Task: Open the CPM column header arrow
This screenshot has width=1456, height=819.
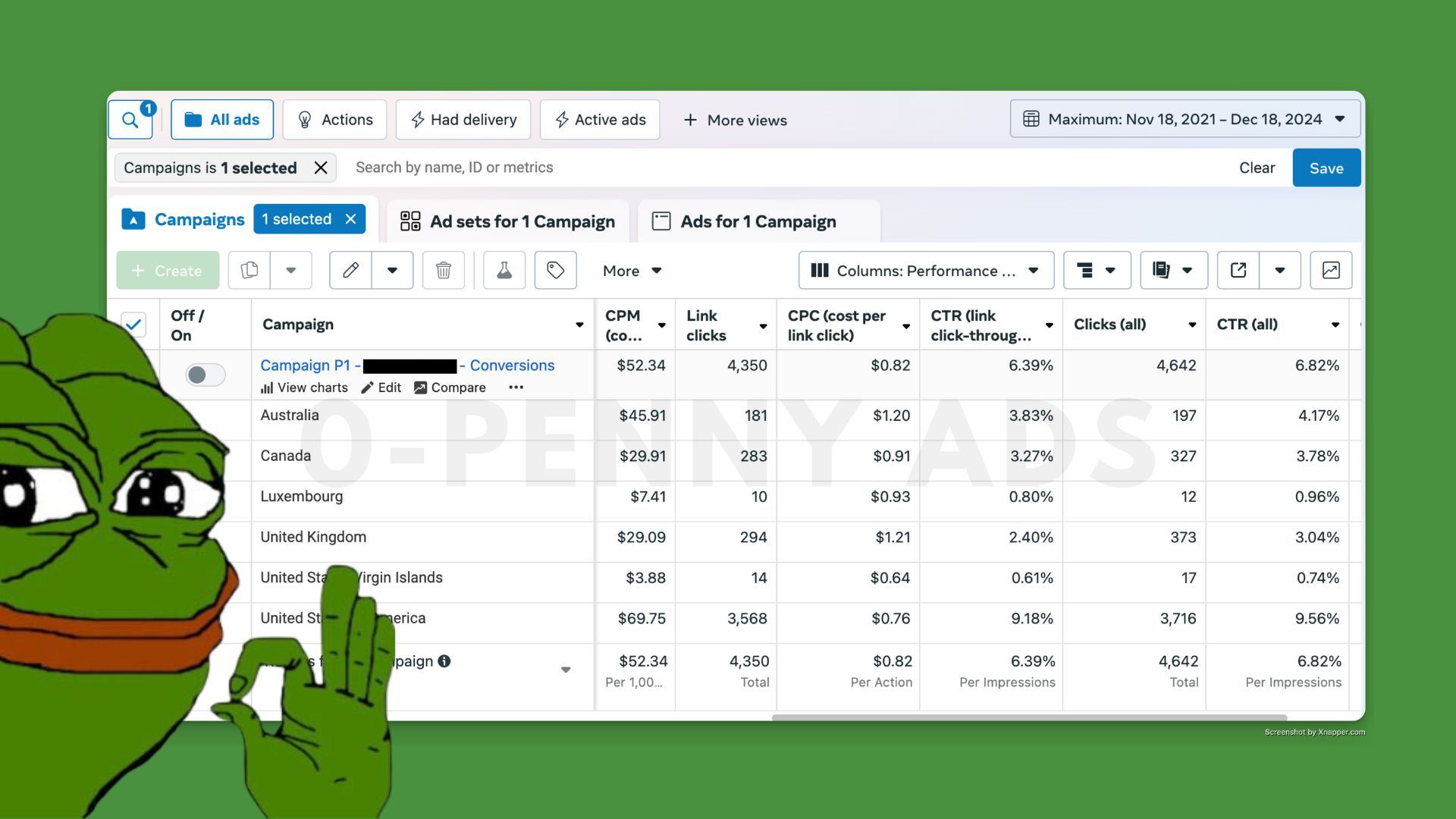Action: (661, 325)
